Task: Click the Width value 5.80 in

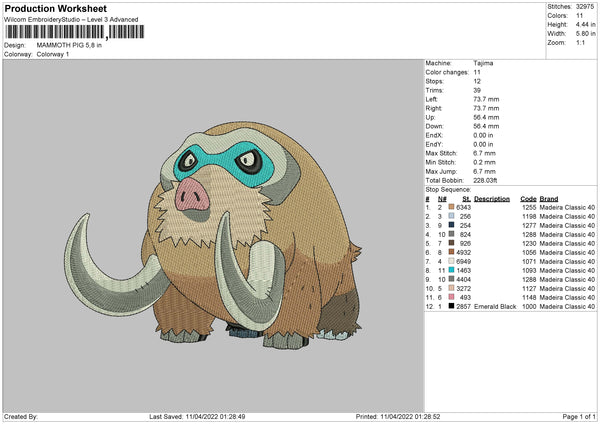Action: pos(586,34)
